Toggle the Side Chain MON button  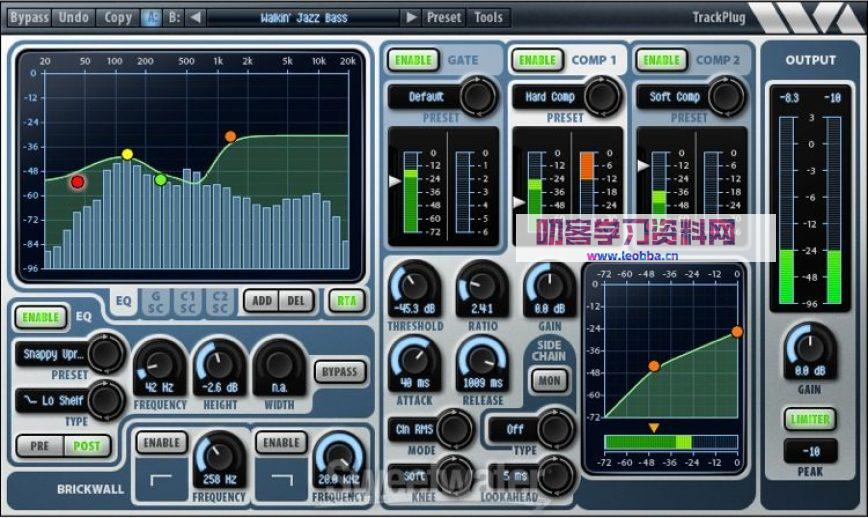[x=549, y=381]
